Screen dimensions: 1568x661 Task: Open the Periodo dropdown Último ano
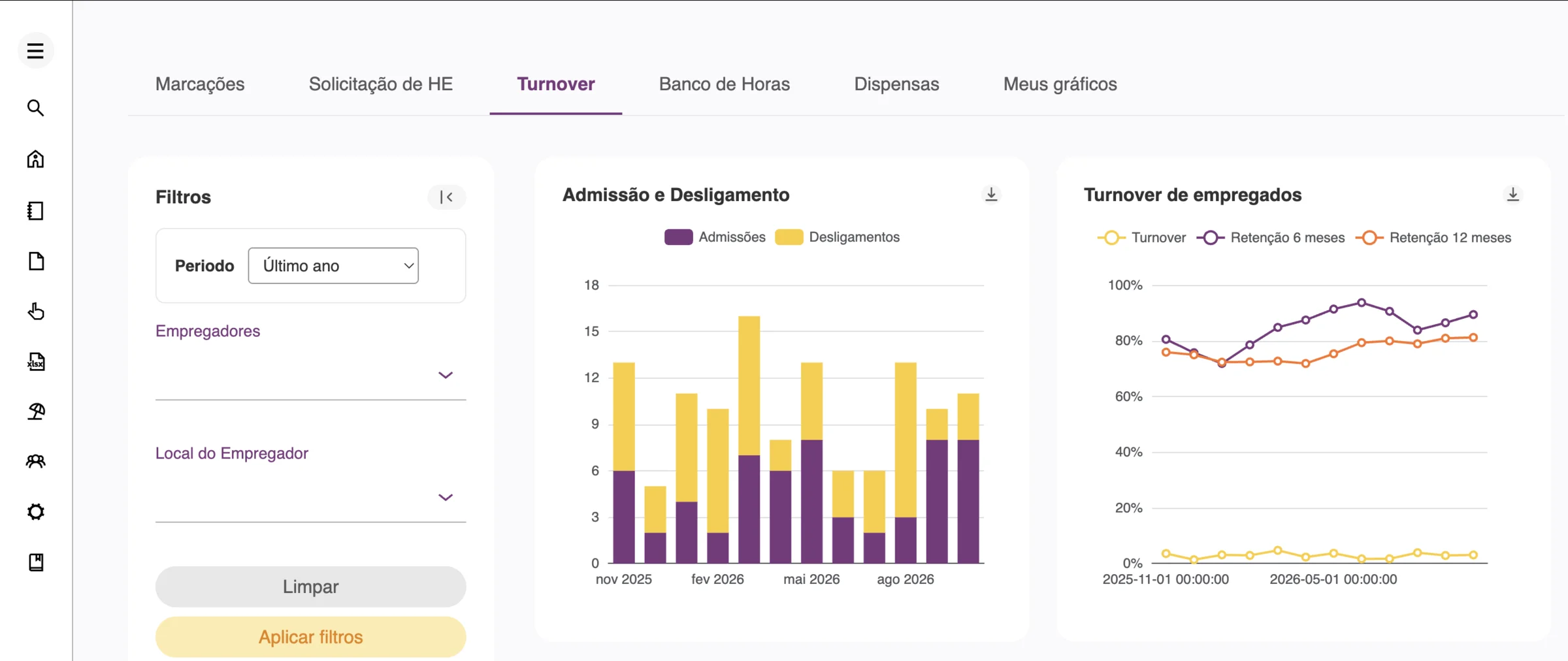click(x=333, y=266)
